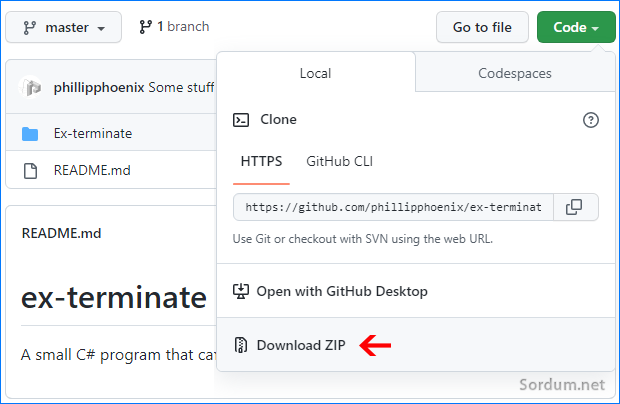Click the ex-terminate README title
Image resolution: width=620 pixels, height=404 pixels.
coord(114,298)
